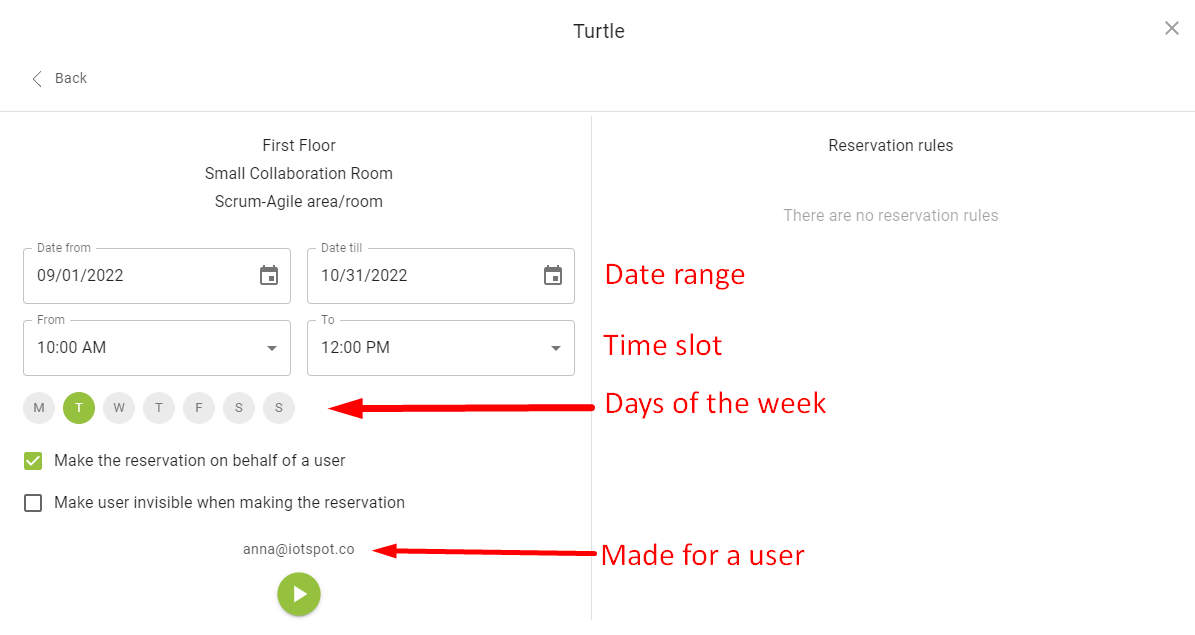The height and width of the screenshot is (635, 1195).
Task: Toggle Friday day circle
Action: 199,408
